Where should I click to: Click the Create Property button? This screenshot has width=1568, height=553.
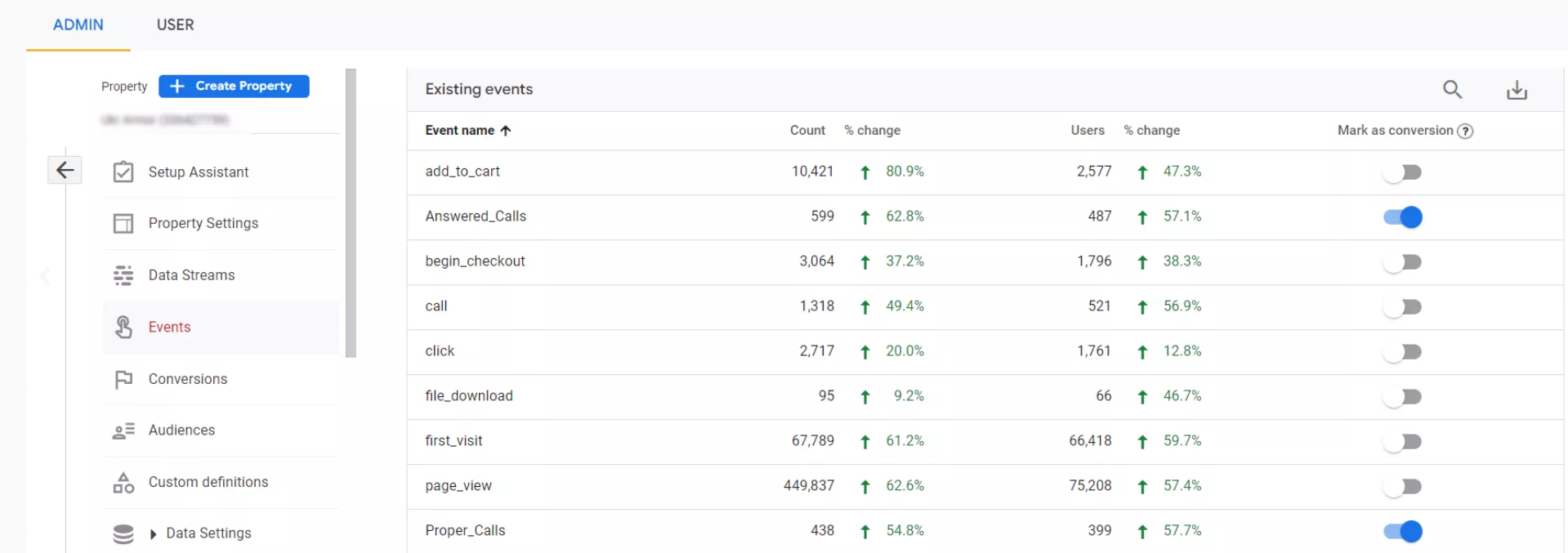pyautogui.click(x=234, y=86)
